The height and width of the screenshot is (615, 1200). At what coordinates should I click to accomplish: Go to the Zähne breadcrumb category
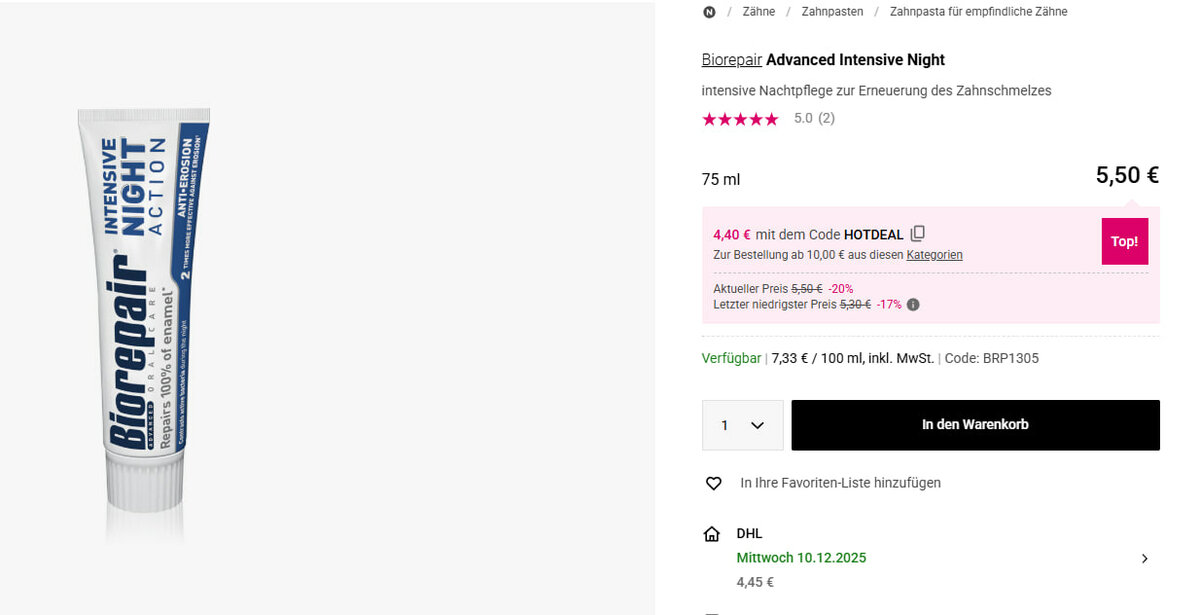pos(759,12)
